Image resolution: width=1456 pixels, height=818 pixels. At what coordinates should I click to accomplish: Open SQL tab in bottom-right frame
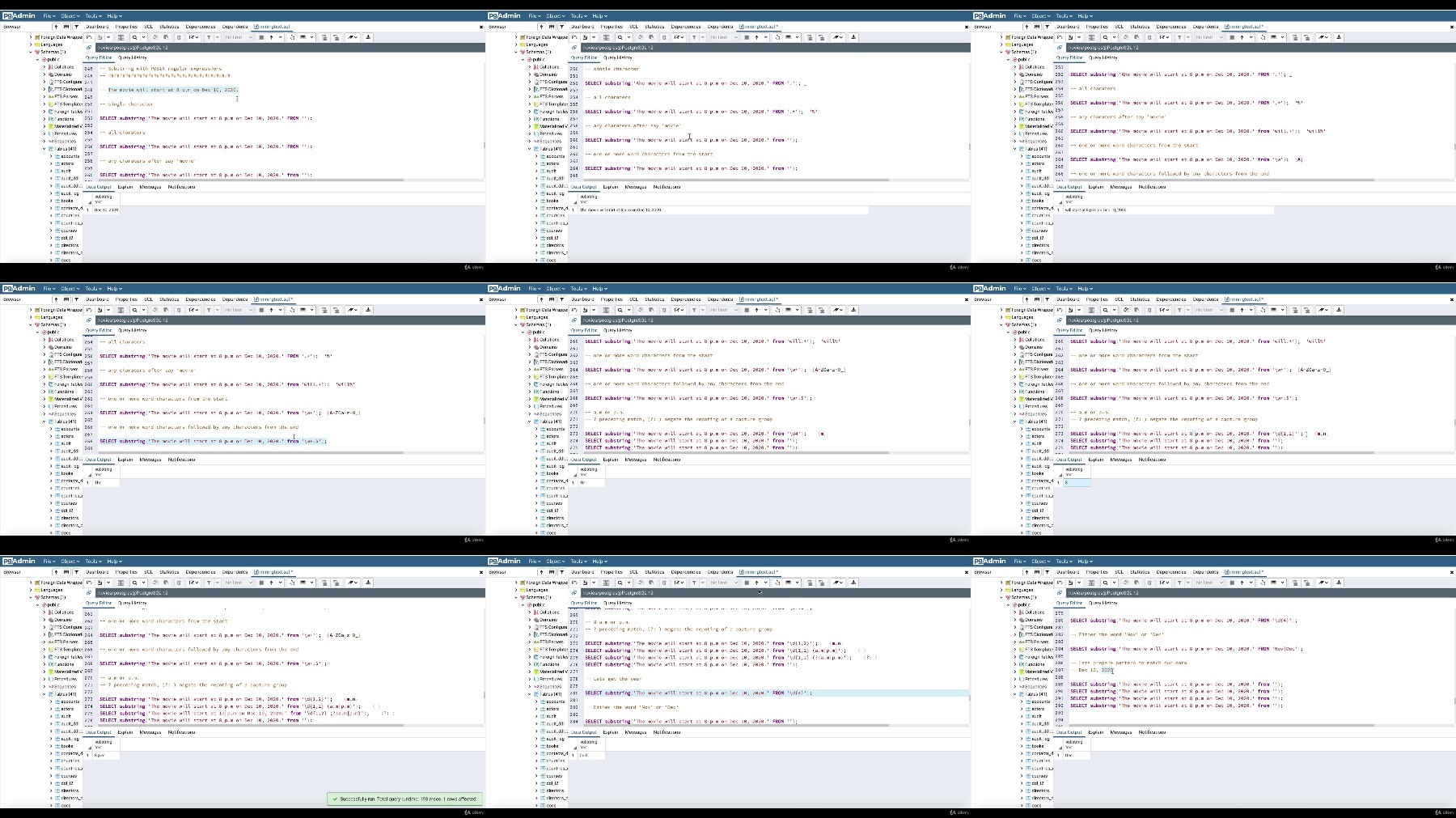tap(1119, 572)
